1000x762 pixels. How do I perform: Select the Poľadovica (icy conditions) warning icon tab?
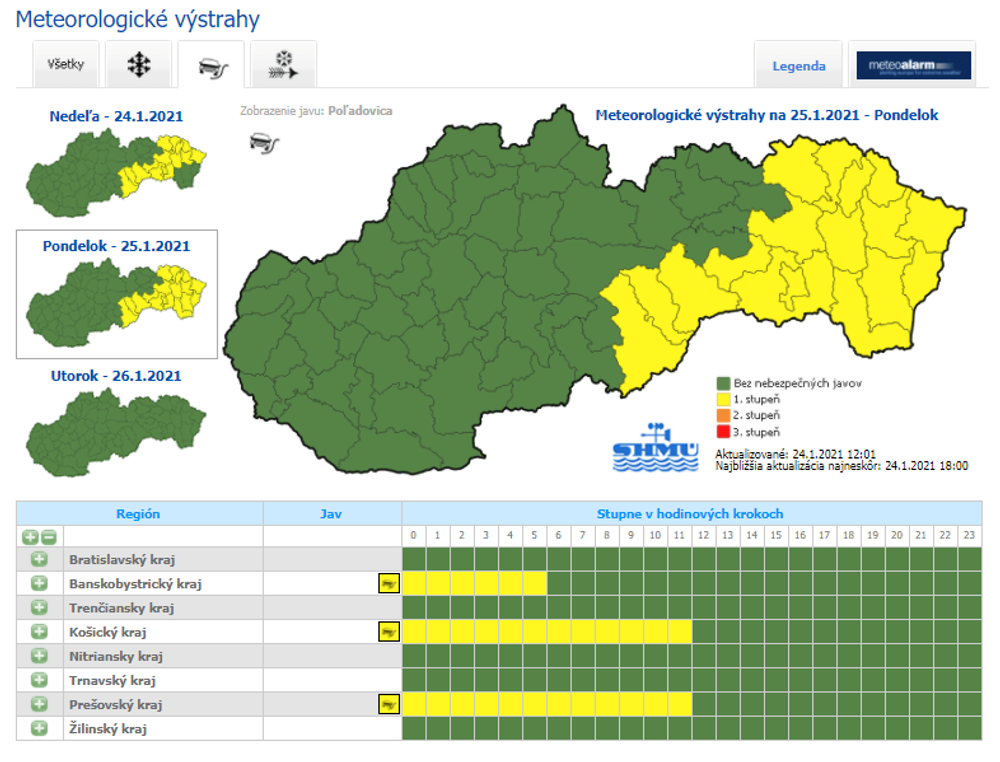pyautogui.click(x=211, y=64)
